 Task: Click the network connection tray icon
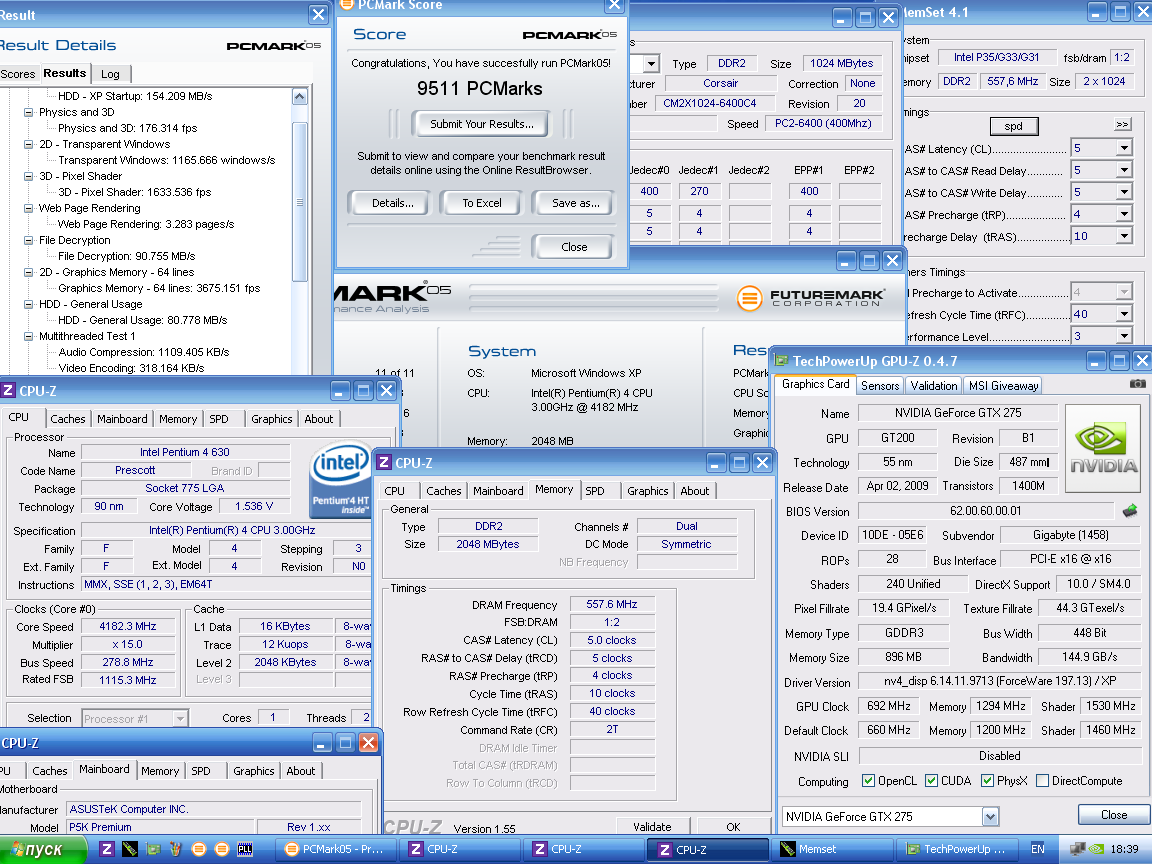pyautogui.click(x=1077, y=849)
